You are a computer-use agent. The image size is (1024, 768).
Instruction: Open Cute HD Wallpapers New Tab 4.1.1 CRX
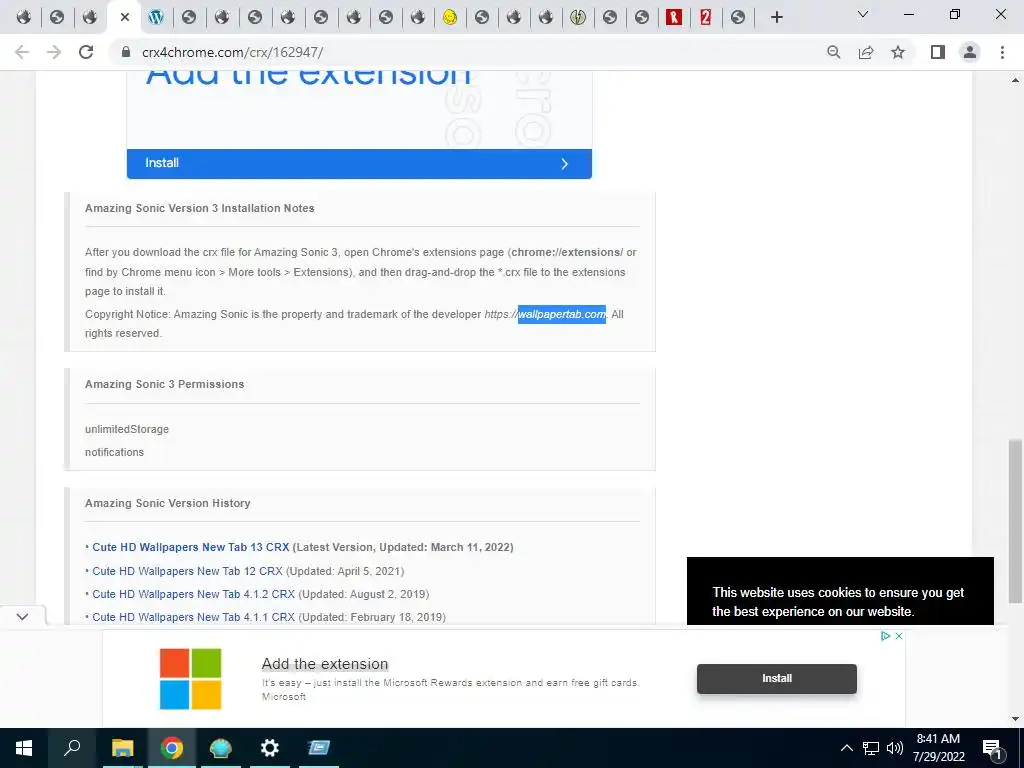[193, 617]
